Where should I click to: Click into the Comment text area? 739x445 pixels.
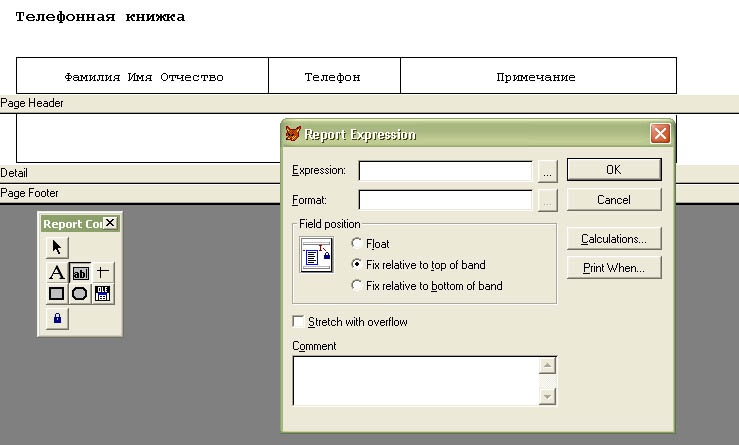pos(415,380)
